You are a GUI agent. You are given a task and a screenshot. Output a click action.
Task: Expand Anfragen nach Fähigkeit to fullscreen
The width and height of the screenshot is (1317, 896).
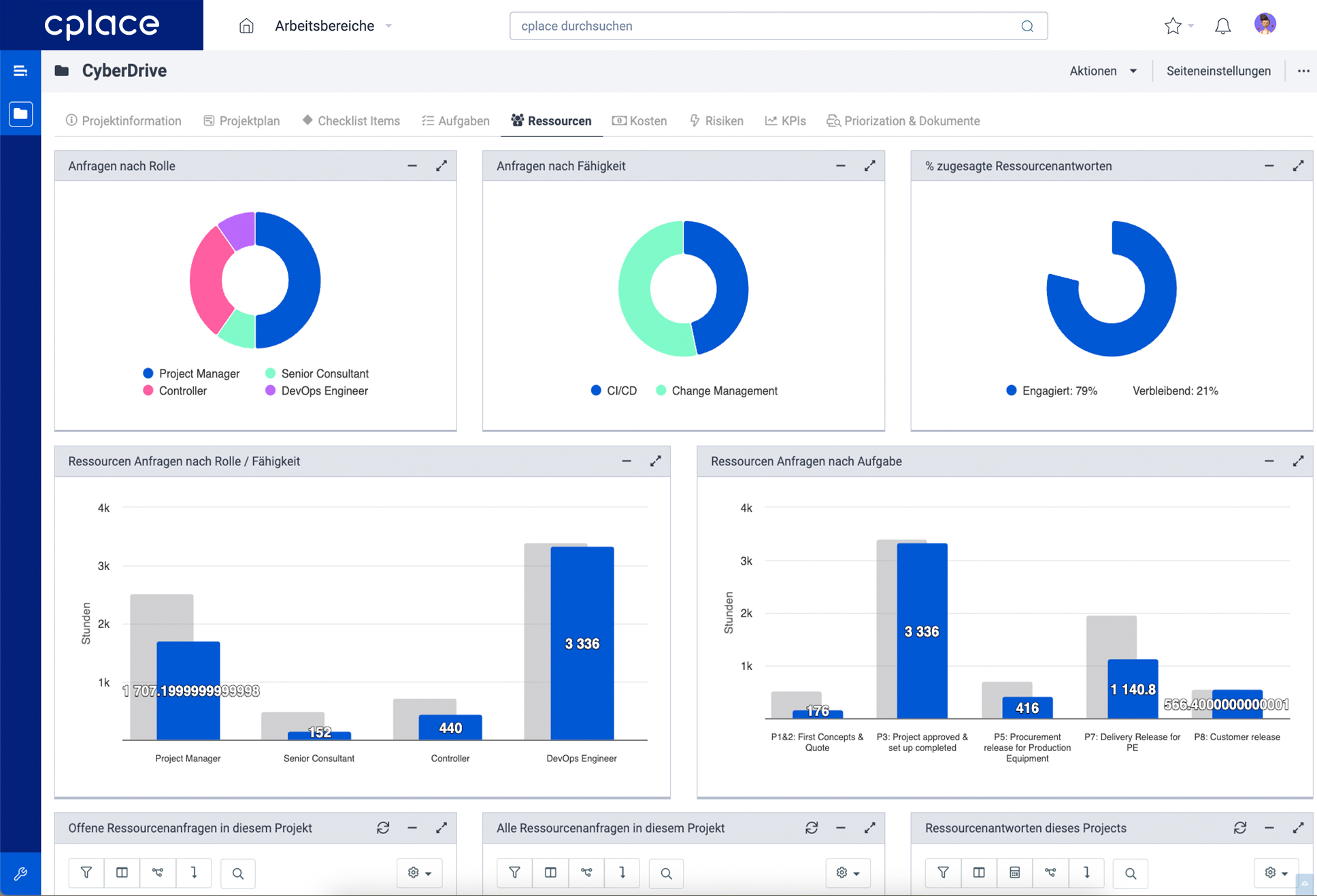(x=870, y=166)
